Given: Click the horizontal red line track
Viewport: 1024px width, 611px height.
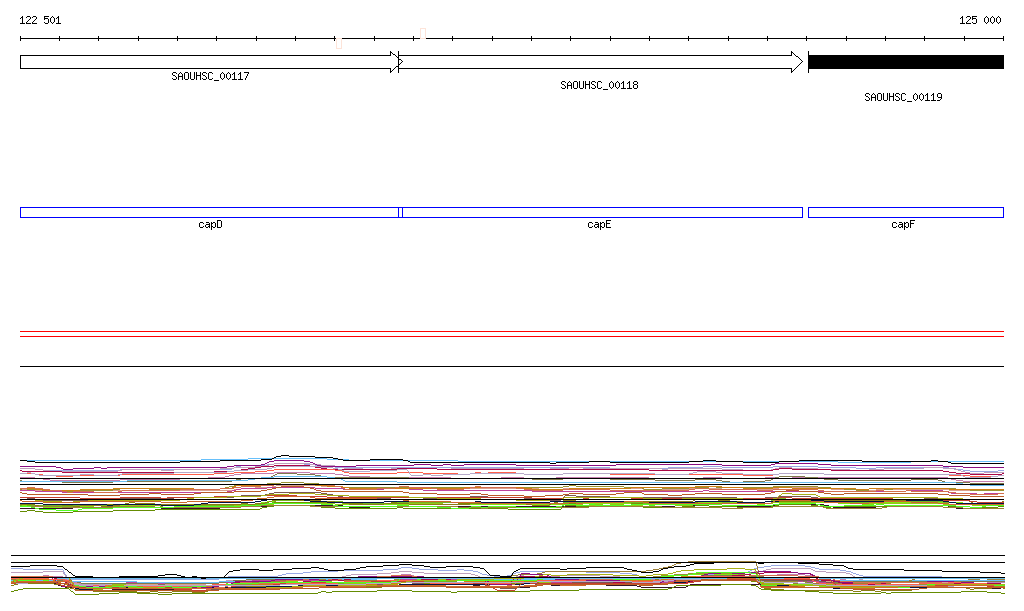Looking at the screenshot, I should click(x=511, y=336).
